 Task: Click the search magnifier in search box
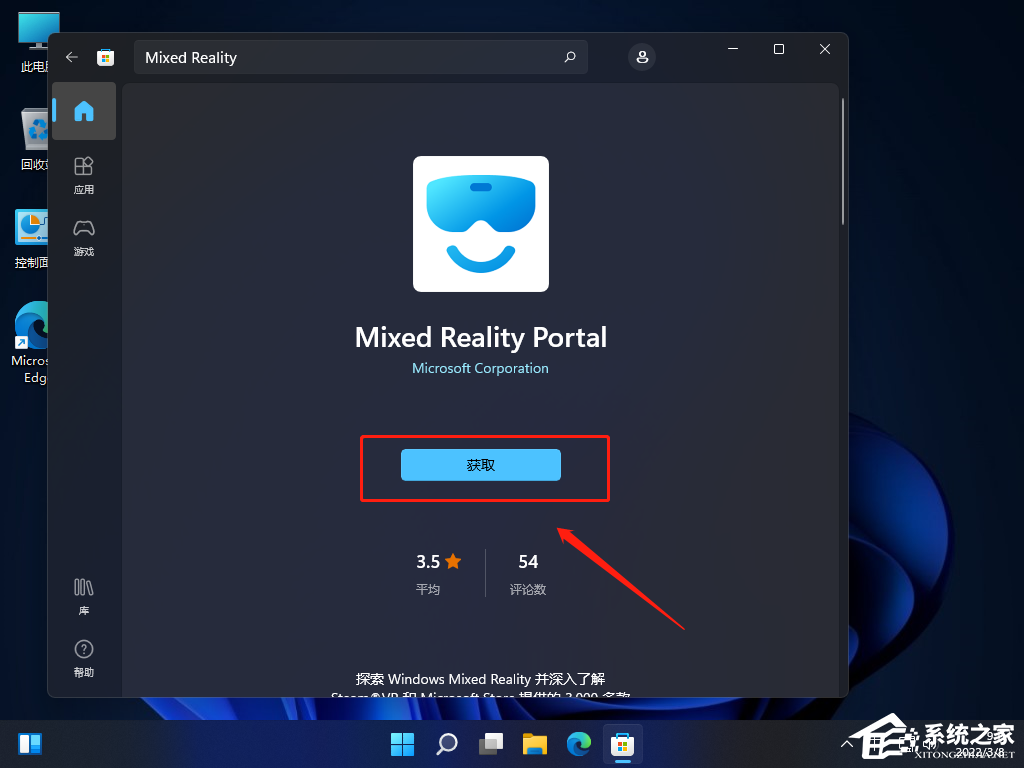[x=570, y=57]
